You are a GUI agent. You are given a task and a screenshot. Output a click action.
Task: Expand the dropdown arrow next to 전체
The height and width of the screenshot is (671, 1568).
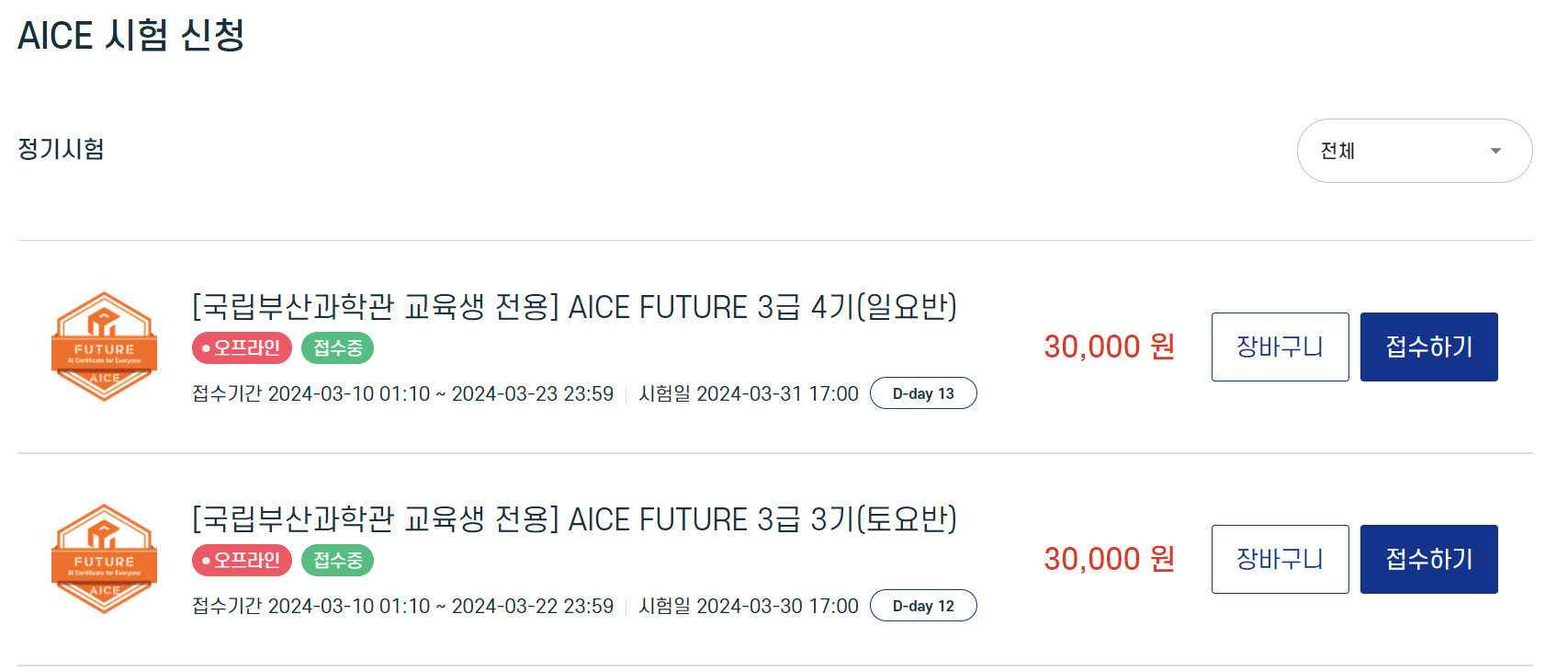pyautogui.click(x=1495, y=150)
